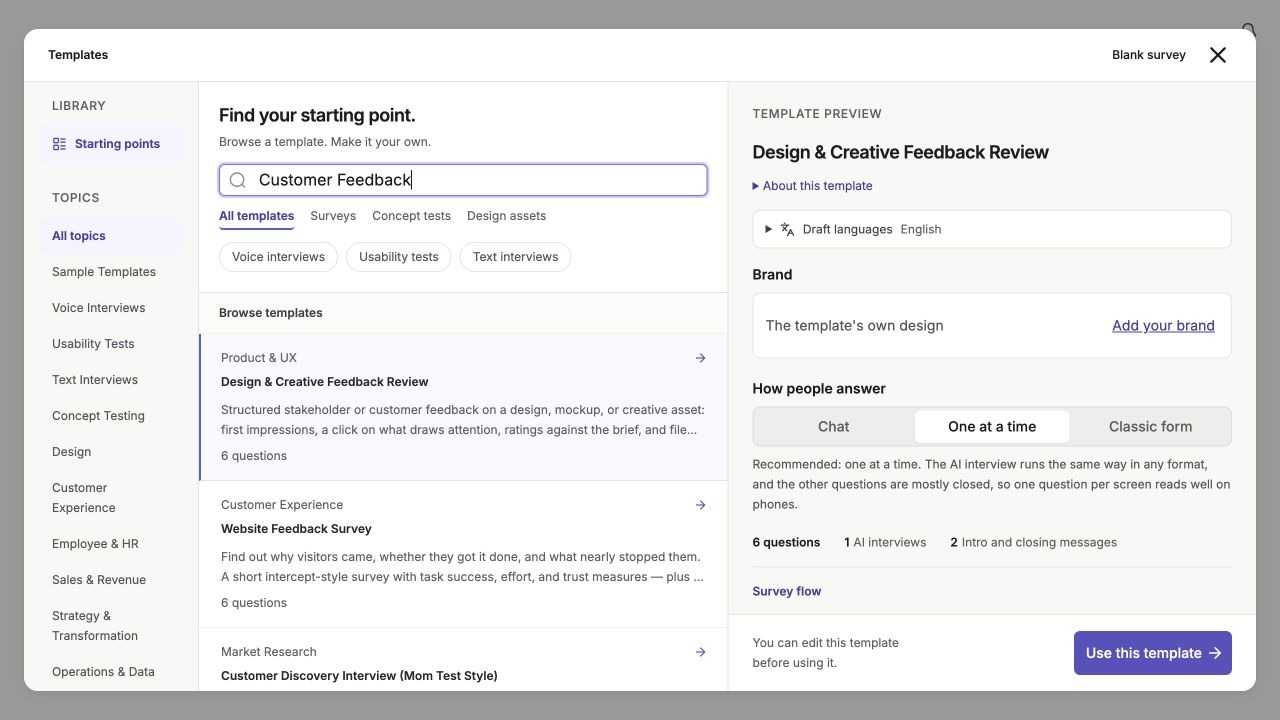This screenshot has height=720, width=1280.
Task: Select the Design & Creative Feedback Review card title
Action: pos(325,382)
